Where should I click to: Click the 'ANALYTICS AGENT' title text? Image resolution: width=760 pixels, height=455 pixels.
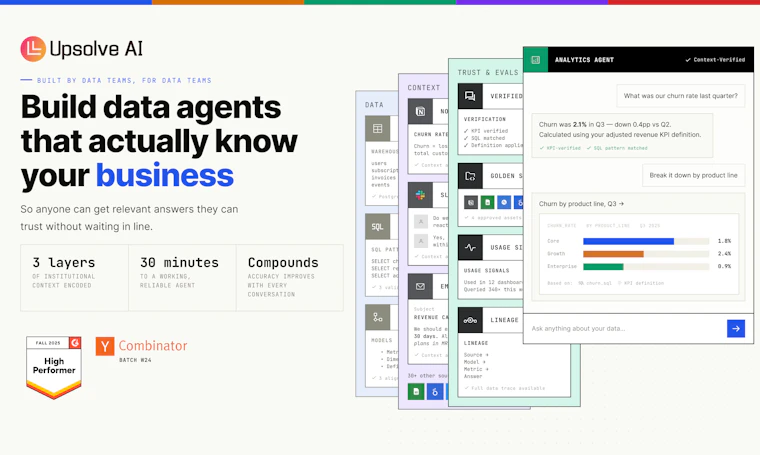(584, 60)
